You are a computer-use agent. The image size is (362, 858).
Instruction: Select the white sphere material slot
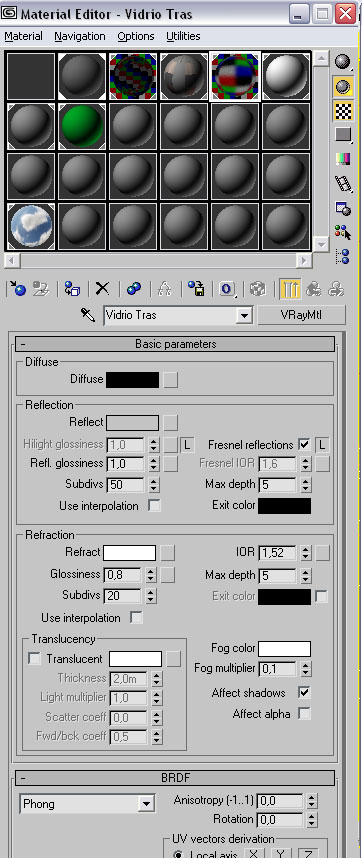pos(287,76)
